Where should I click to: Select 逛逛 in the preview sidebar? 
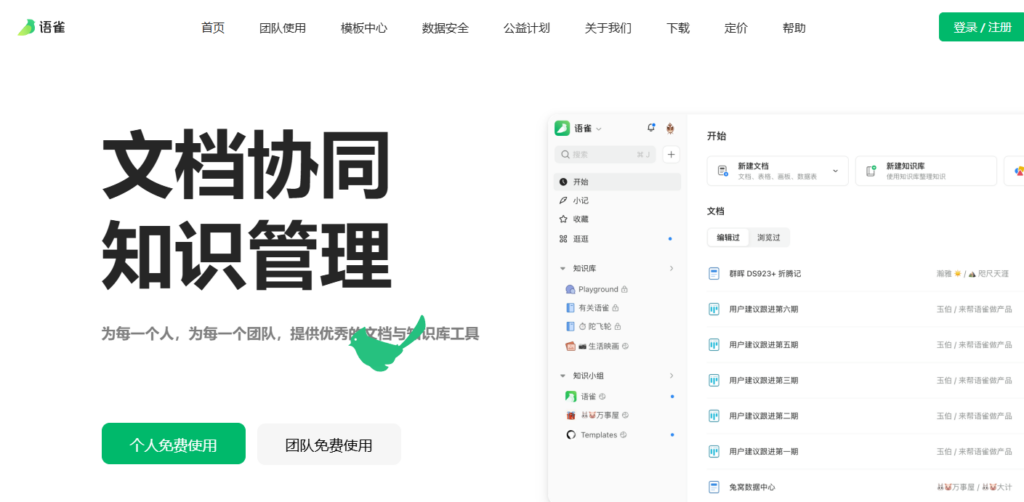[617, 239]
